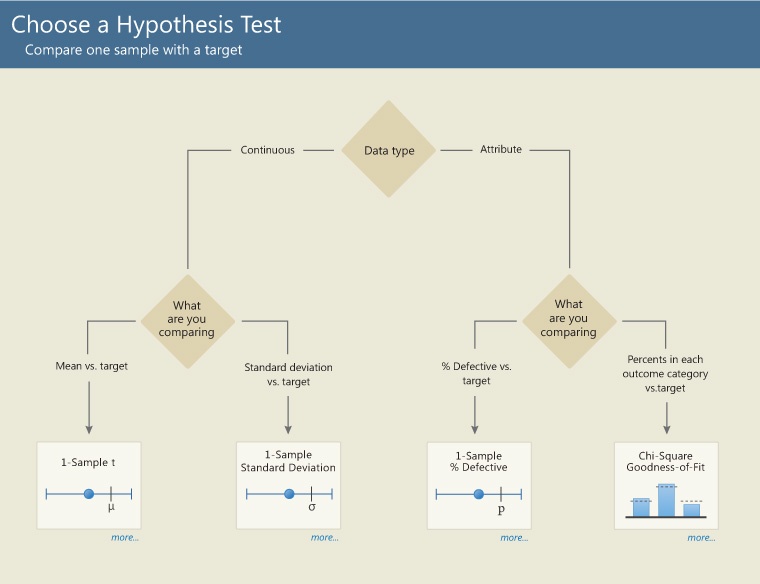Select the 1-Sample t test title

click(88, 462)
